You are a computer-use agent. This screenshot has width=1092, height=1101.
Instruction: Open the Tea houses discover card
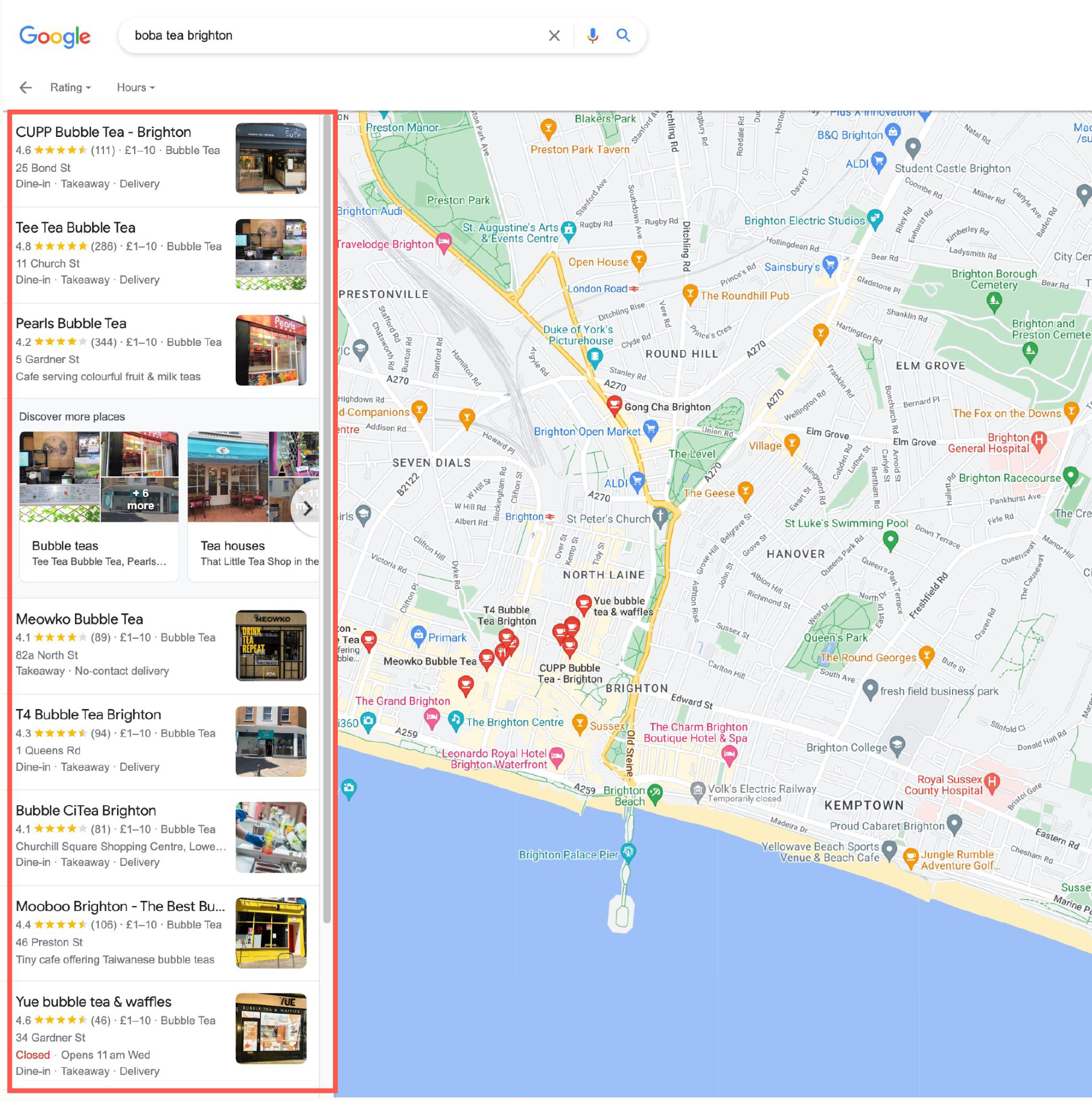point(253,507)
